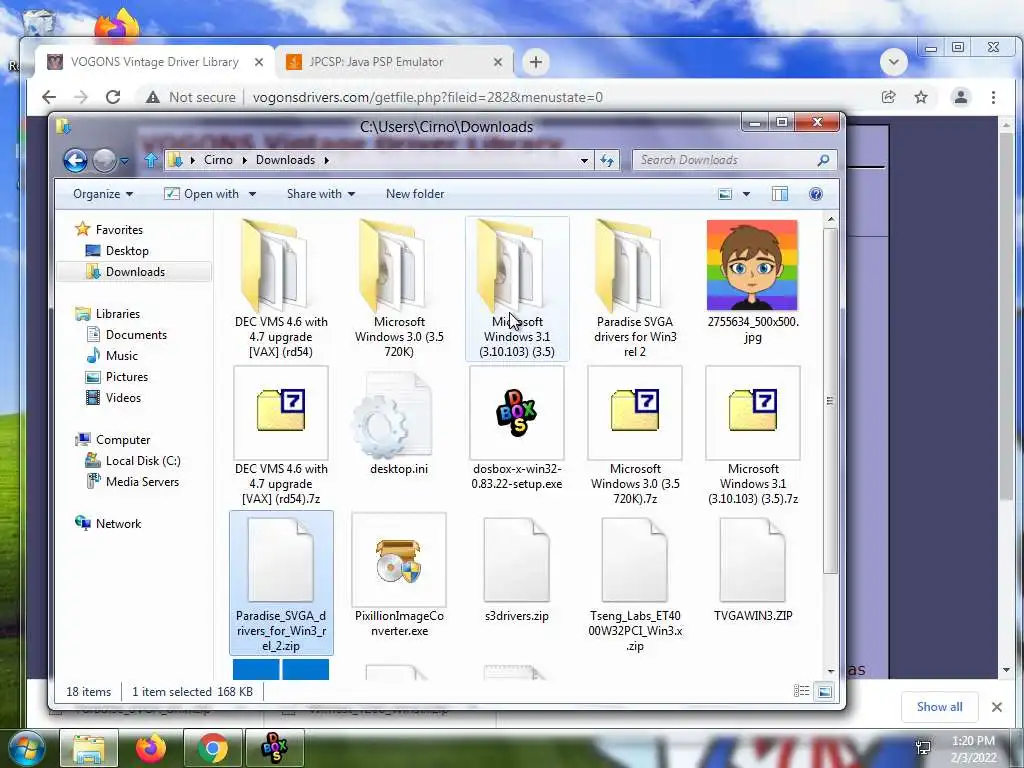
Task: Click Open with in the toolbar
Action: 201,194
